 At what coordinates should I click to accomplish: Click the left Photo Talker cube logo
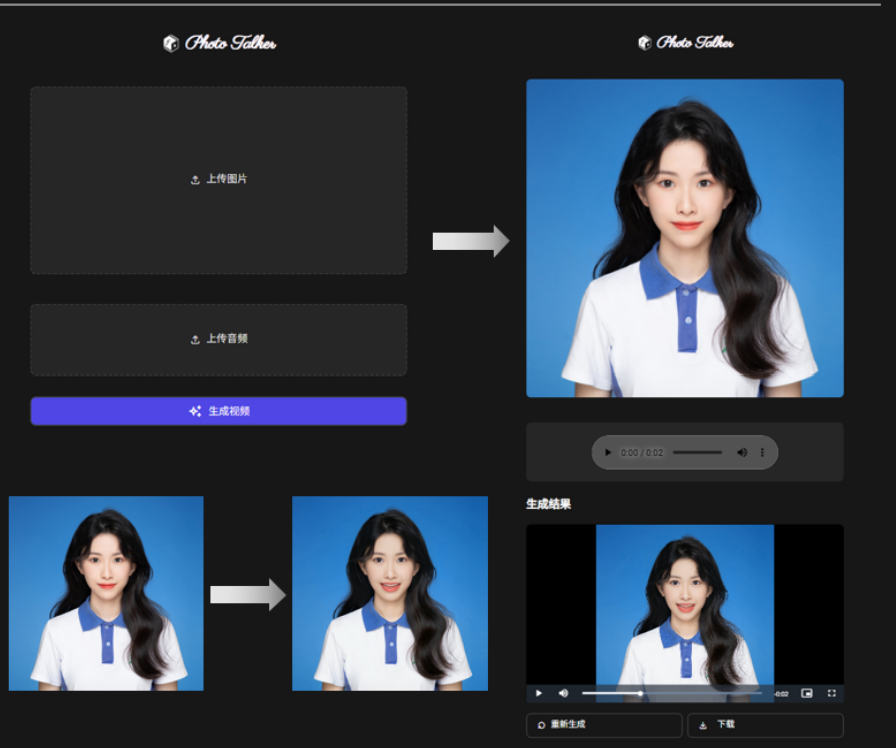[170, 43]
